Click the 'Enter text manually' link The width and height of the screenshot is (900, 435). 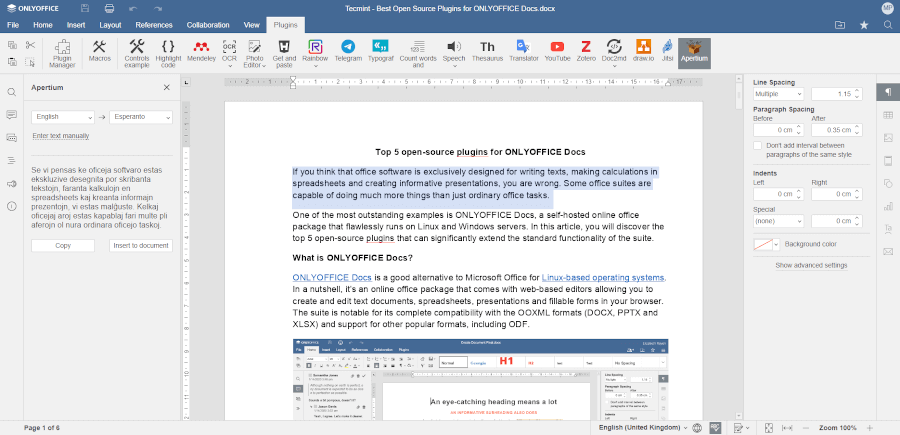[61, 136]
